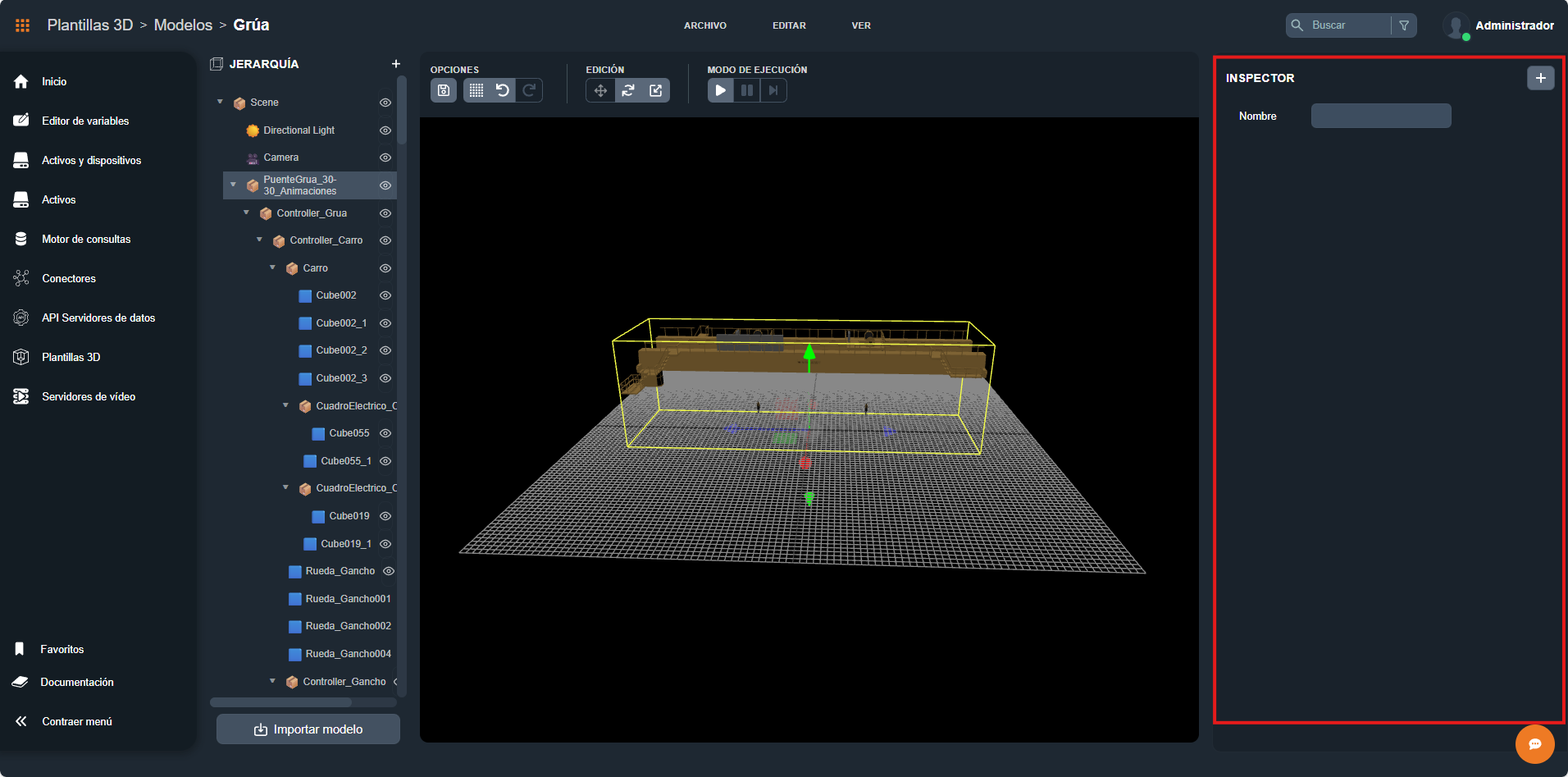Open the Ver menu
Screen dimensions: 1568x777
(x=860, y=25)
